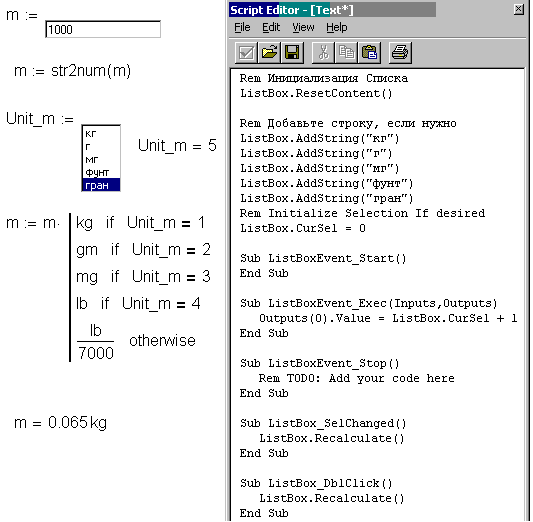
Task: Click the ListBox.ResetContent() code line
Action: [316, 93]
